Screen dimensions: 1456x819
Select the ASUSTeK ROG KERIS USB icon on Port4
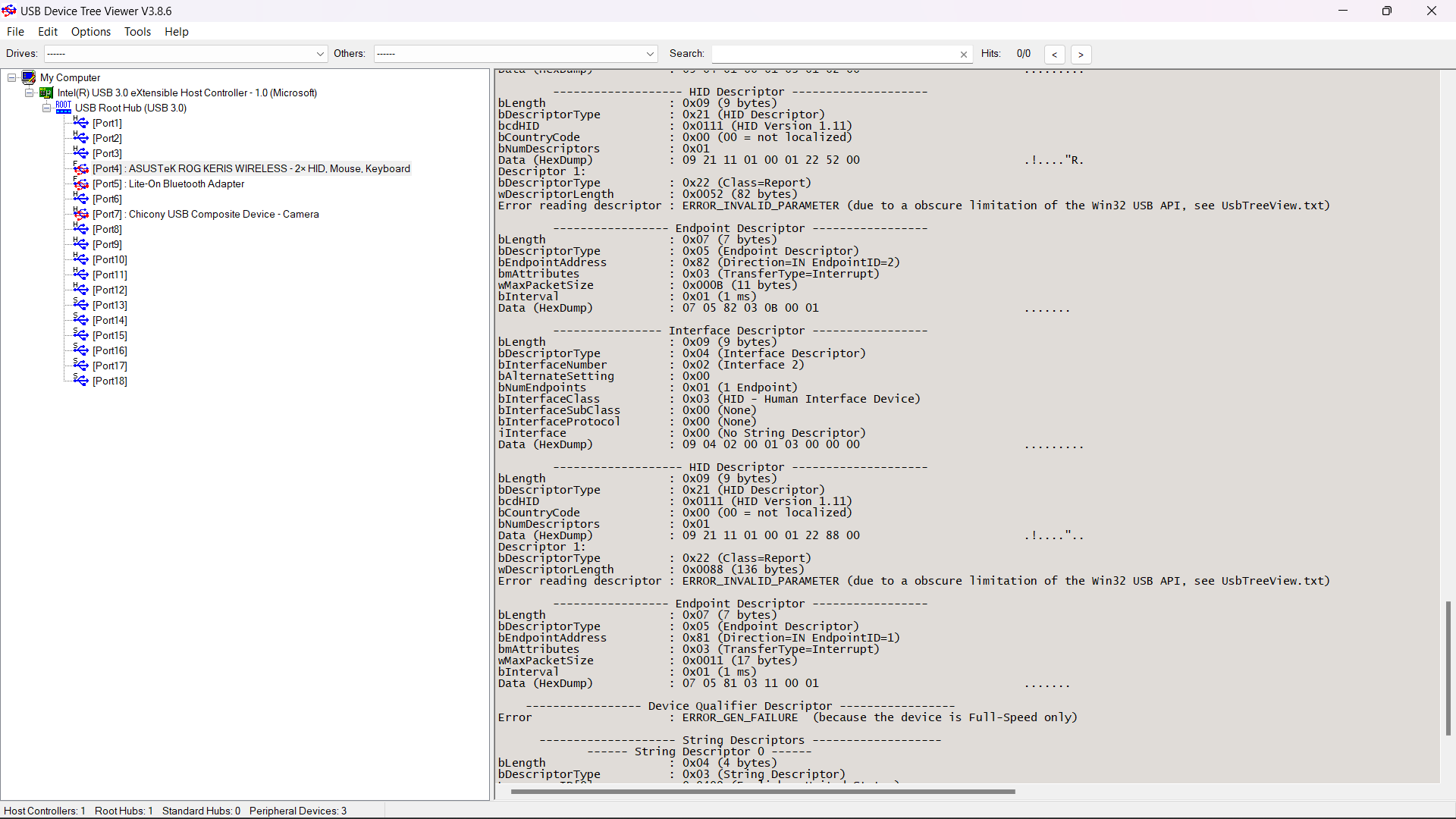click(81, 168)
